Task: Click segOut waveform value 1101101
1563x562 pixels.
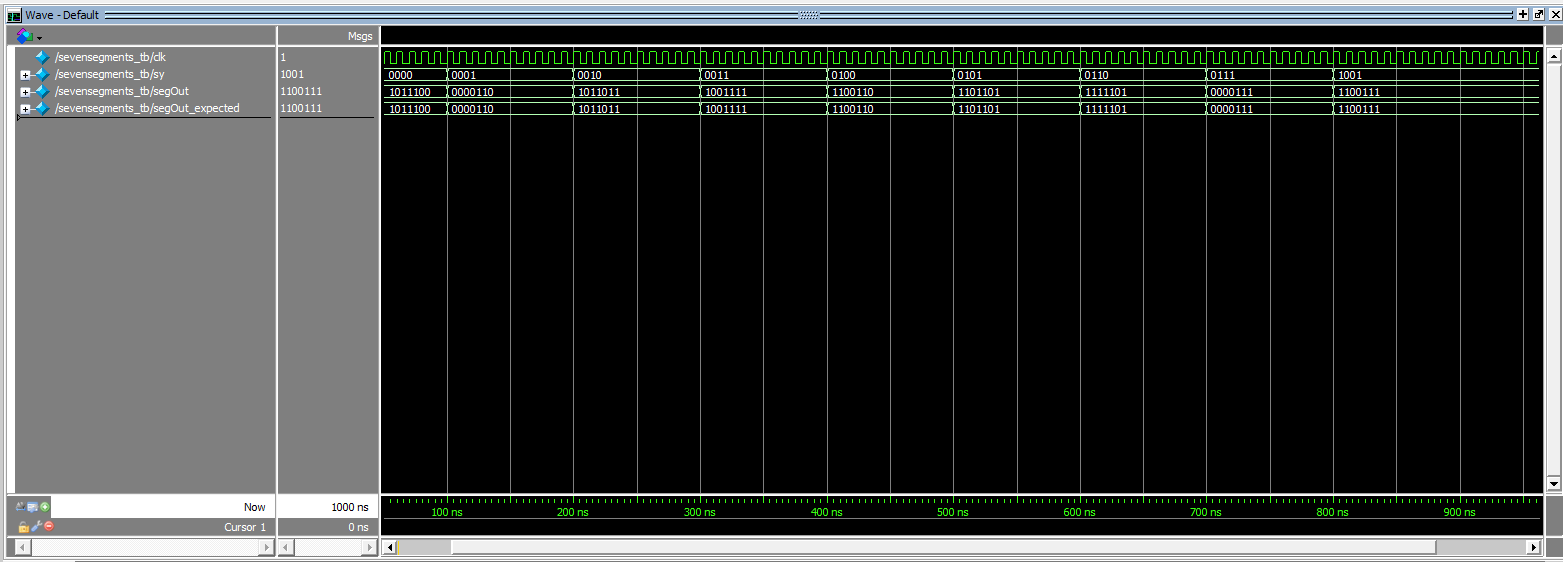Action: 979,92
